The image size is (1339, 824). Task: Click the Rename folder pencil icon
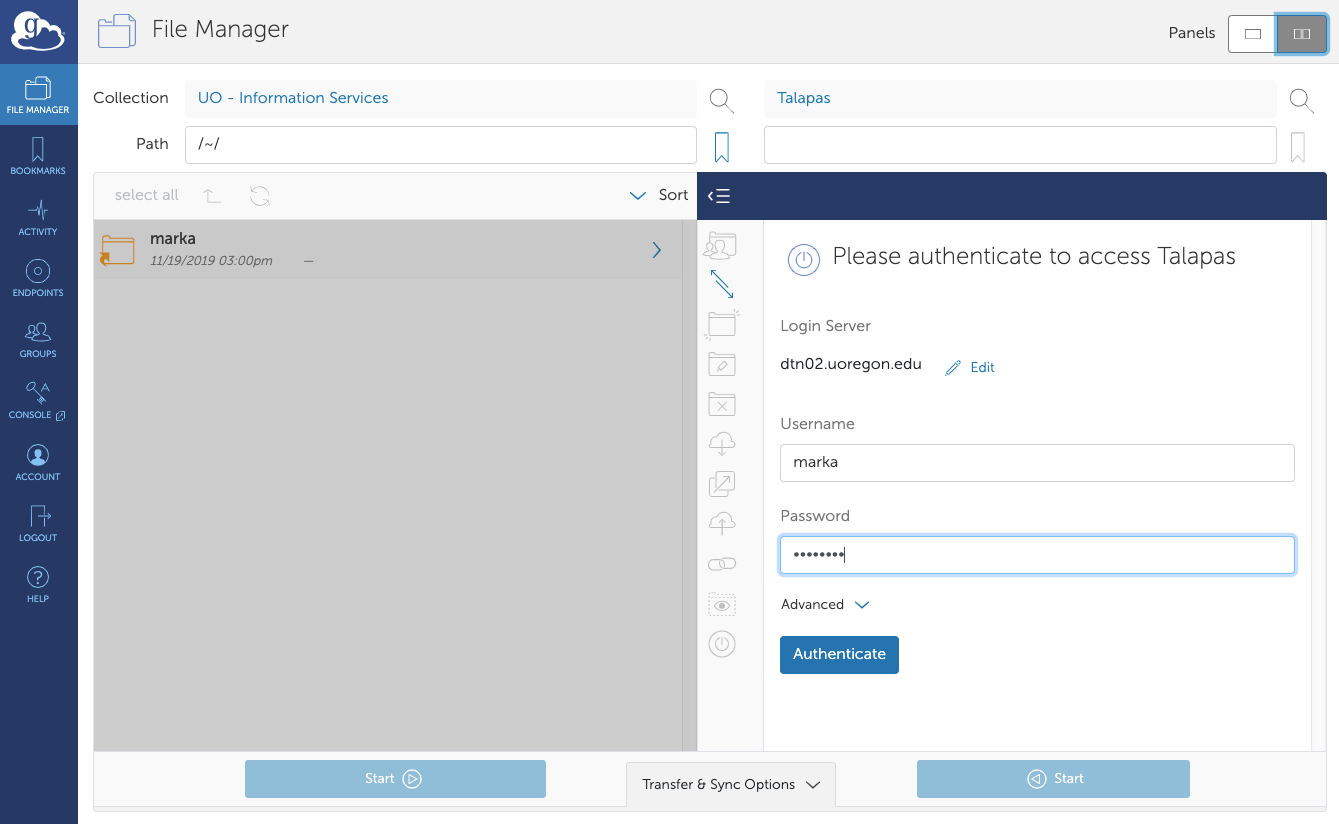[x=721, y=364]
